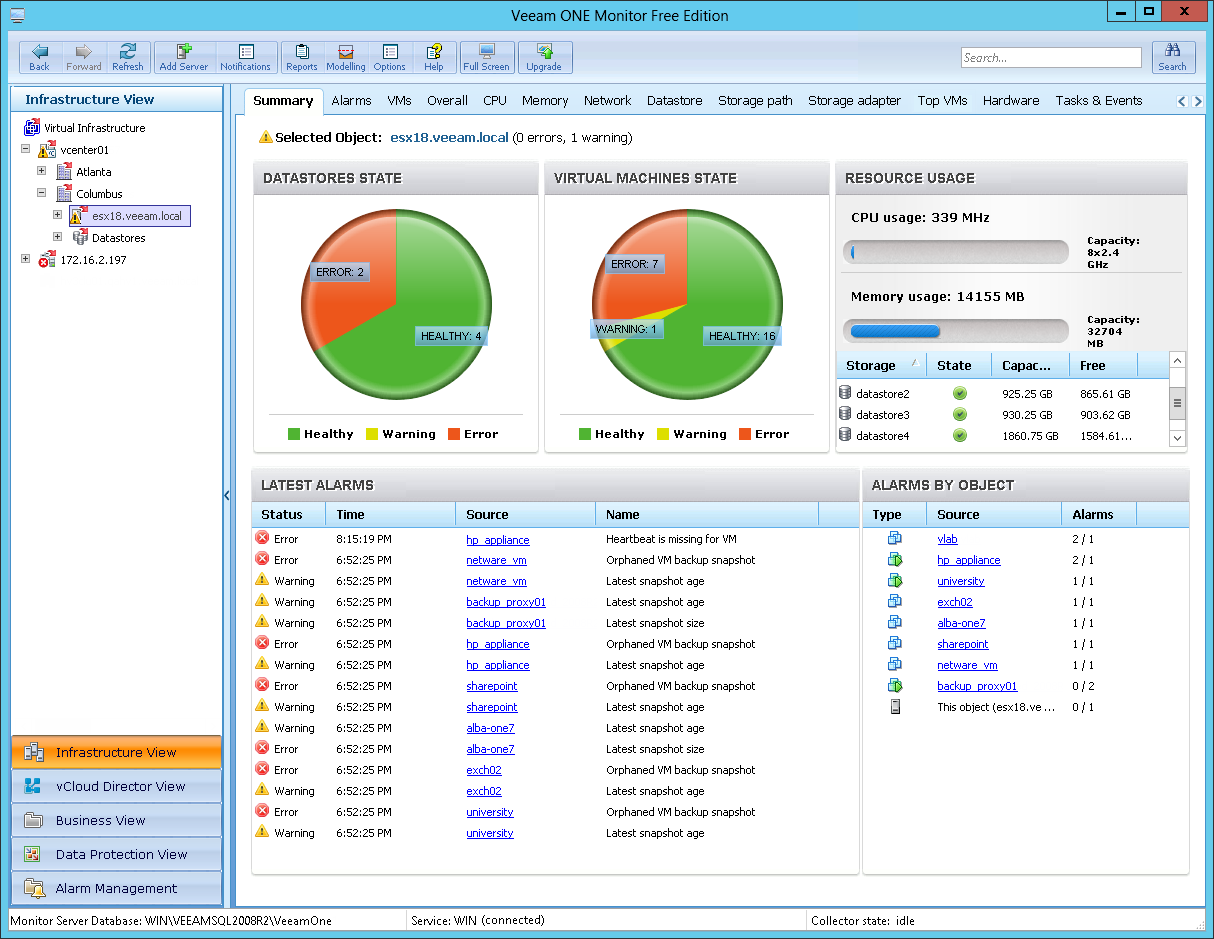Click the error icon on Heartbeat missing alarm
The width and height of the screenshot is (1214, 939).
(x=263, y=538)
